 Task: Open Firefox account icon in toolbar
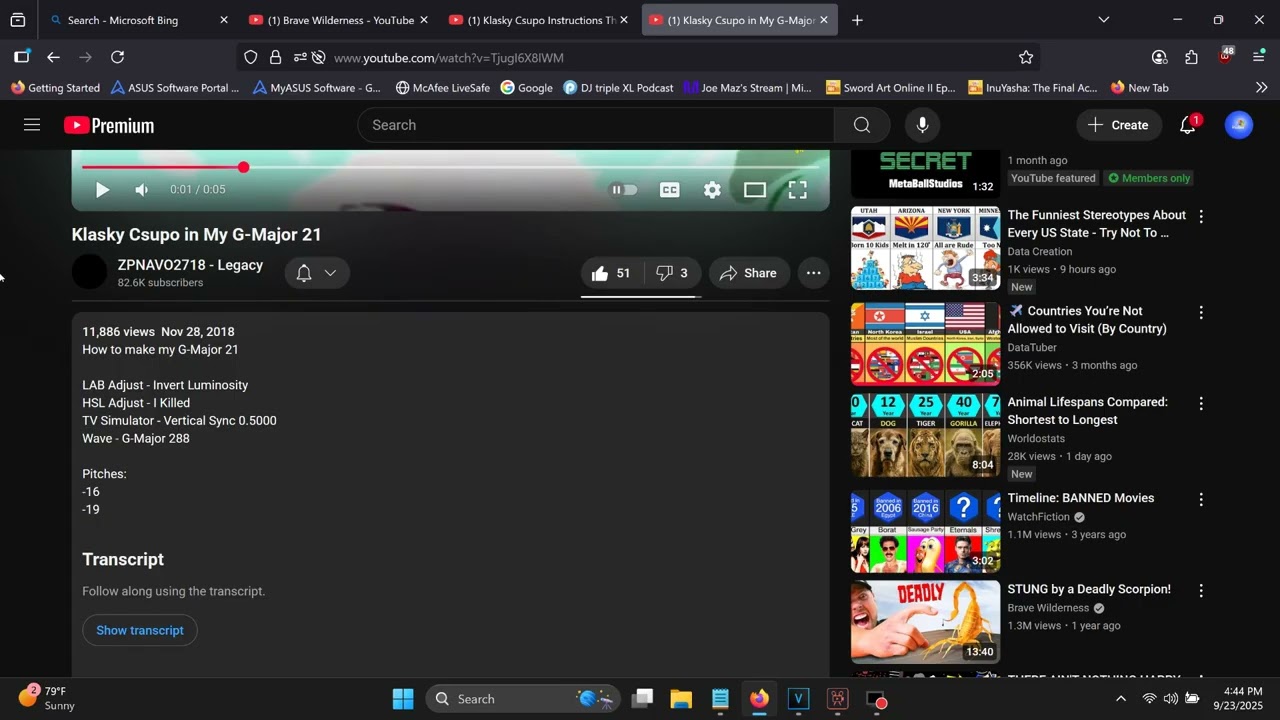tap(1159, 57)
